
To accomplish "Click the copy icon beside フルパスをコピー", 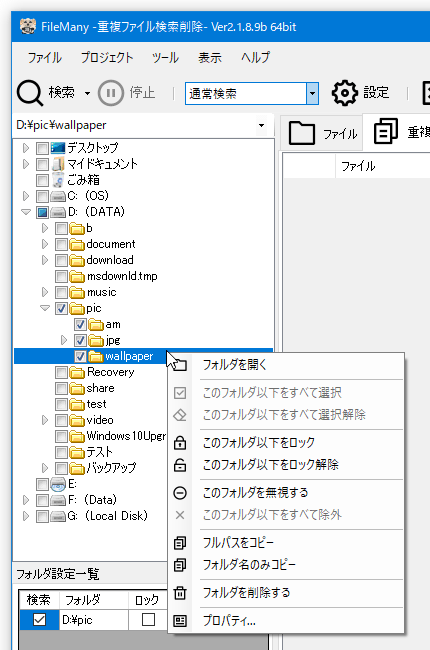I will [180, 543].
